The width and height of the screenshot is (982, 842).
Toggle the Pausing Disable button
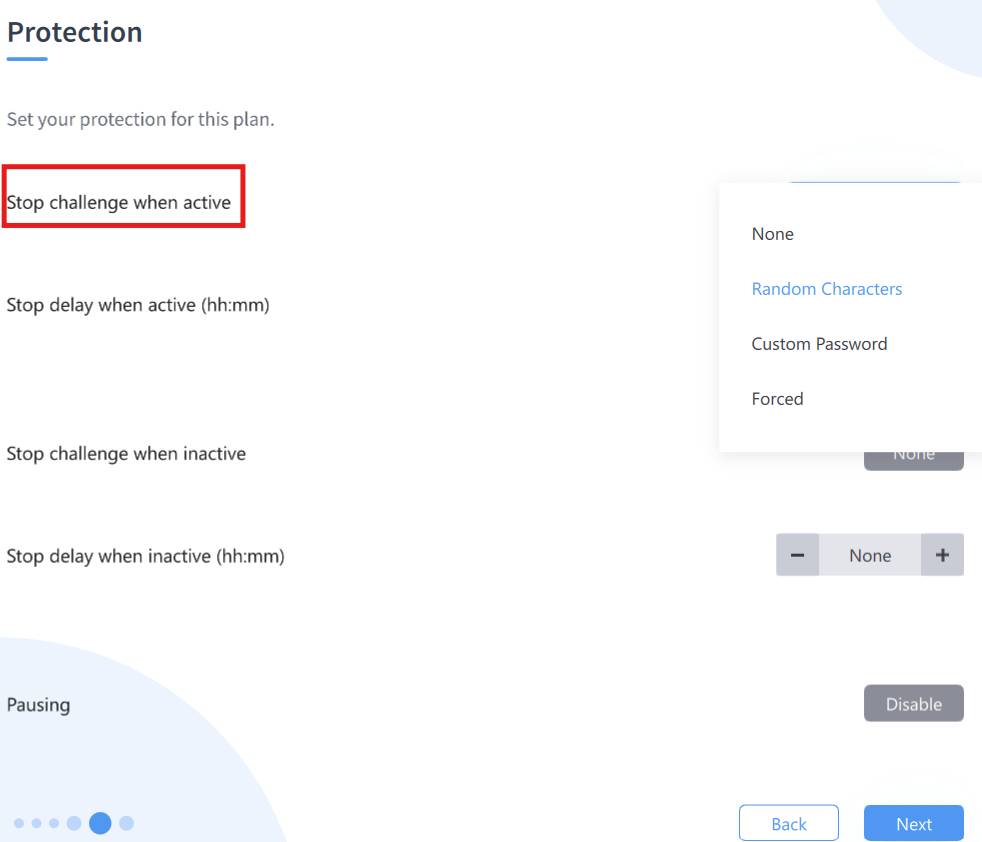point(913,704)
